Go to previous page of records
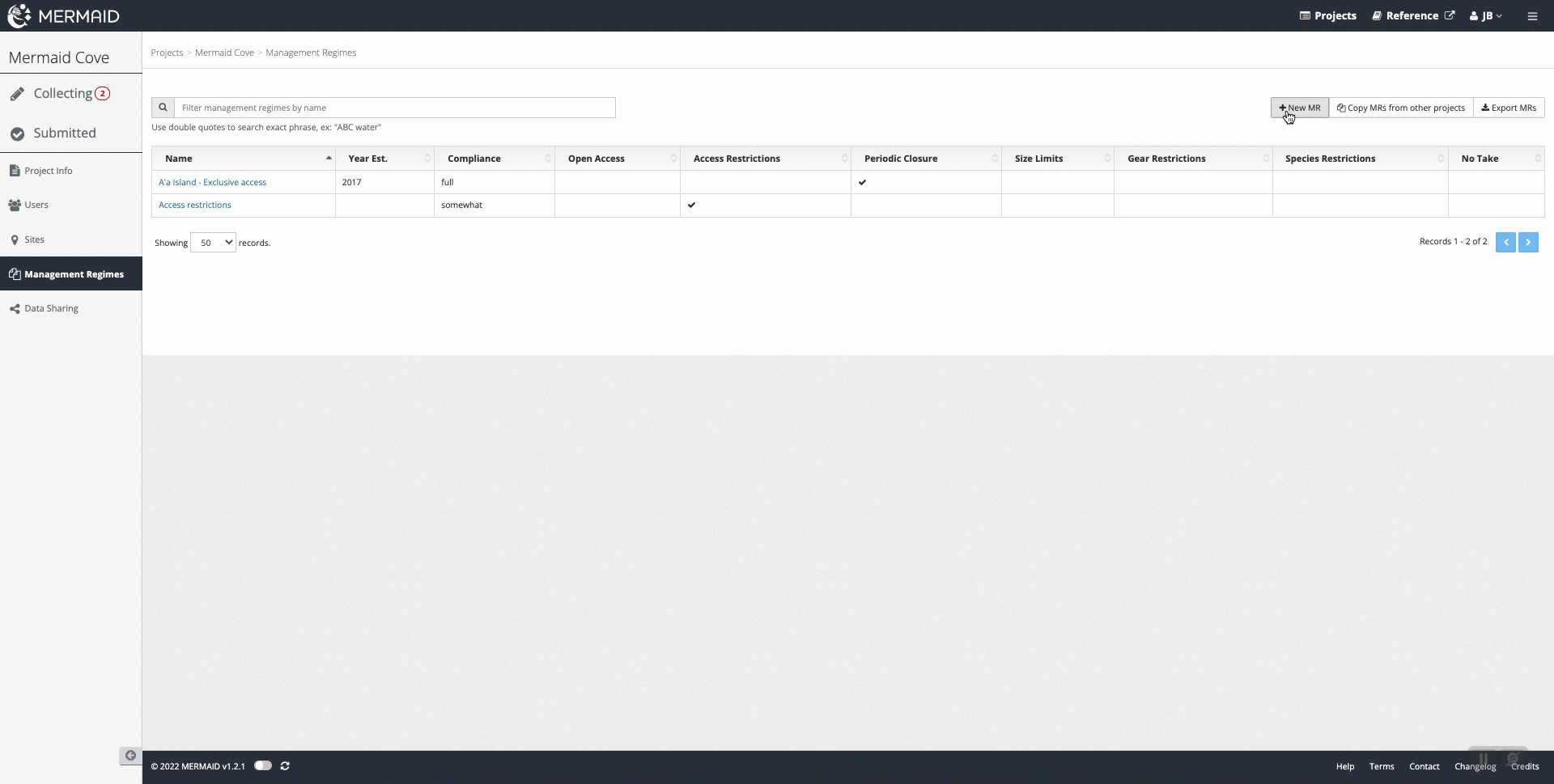The height and width of the screenshot is (784, 1554). [1505, 242]
